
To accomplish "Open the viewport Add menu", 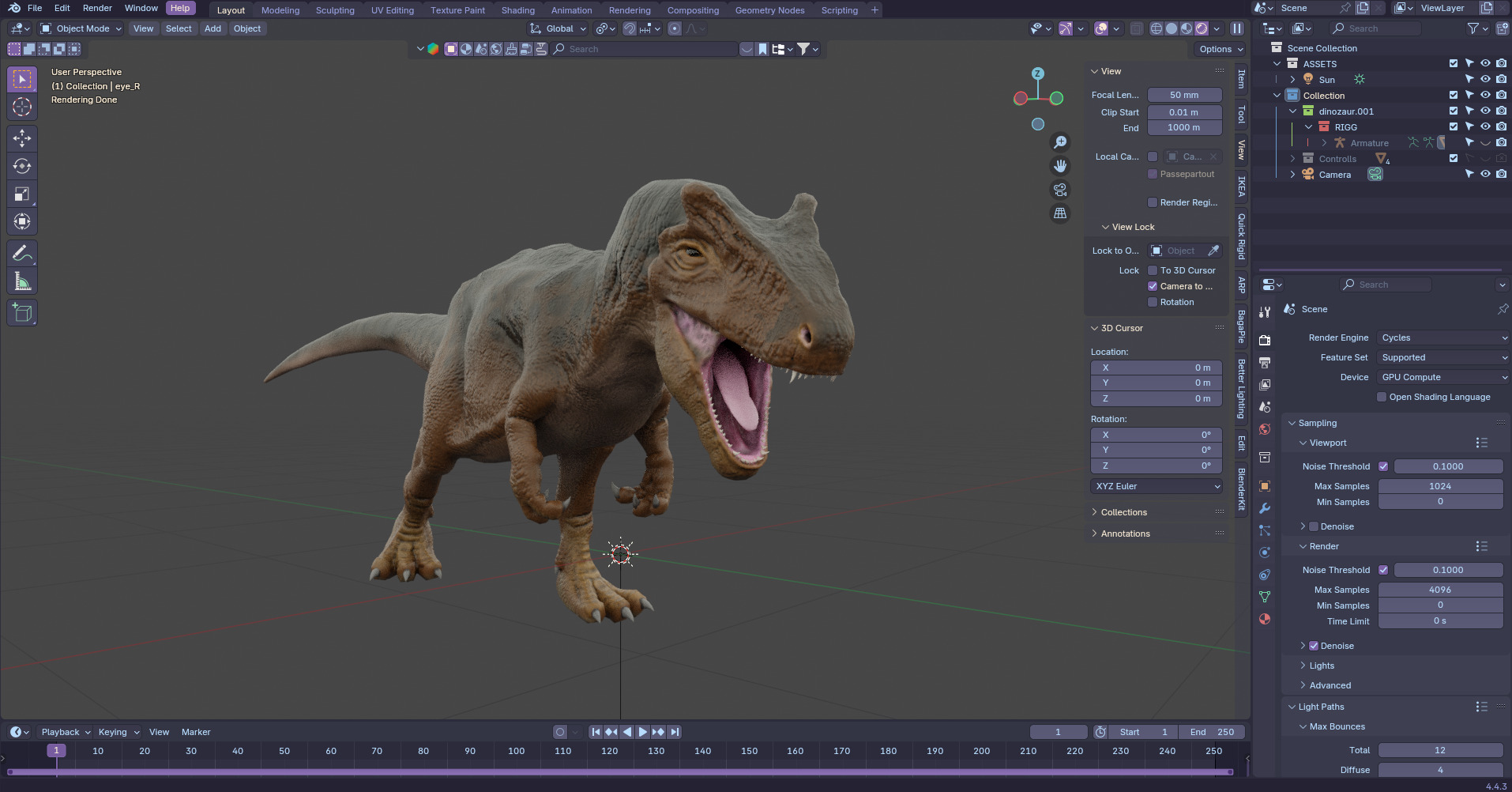I will coord(213,28).
